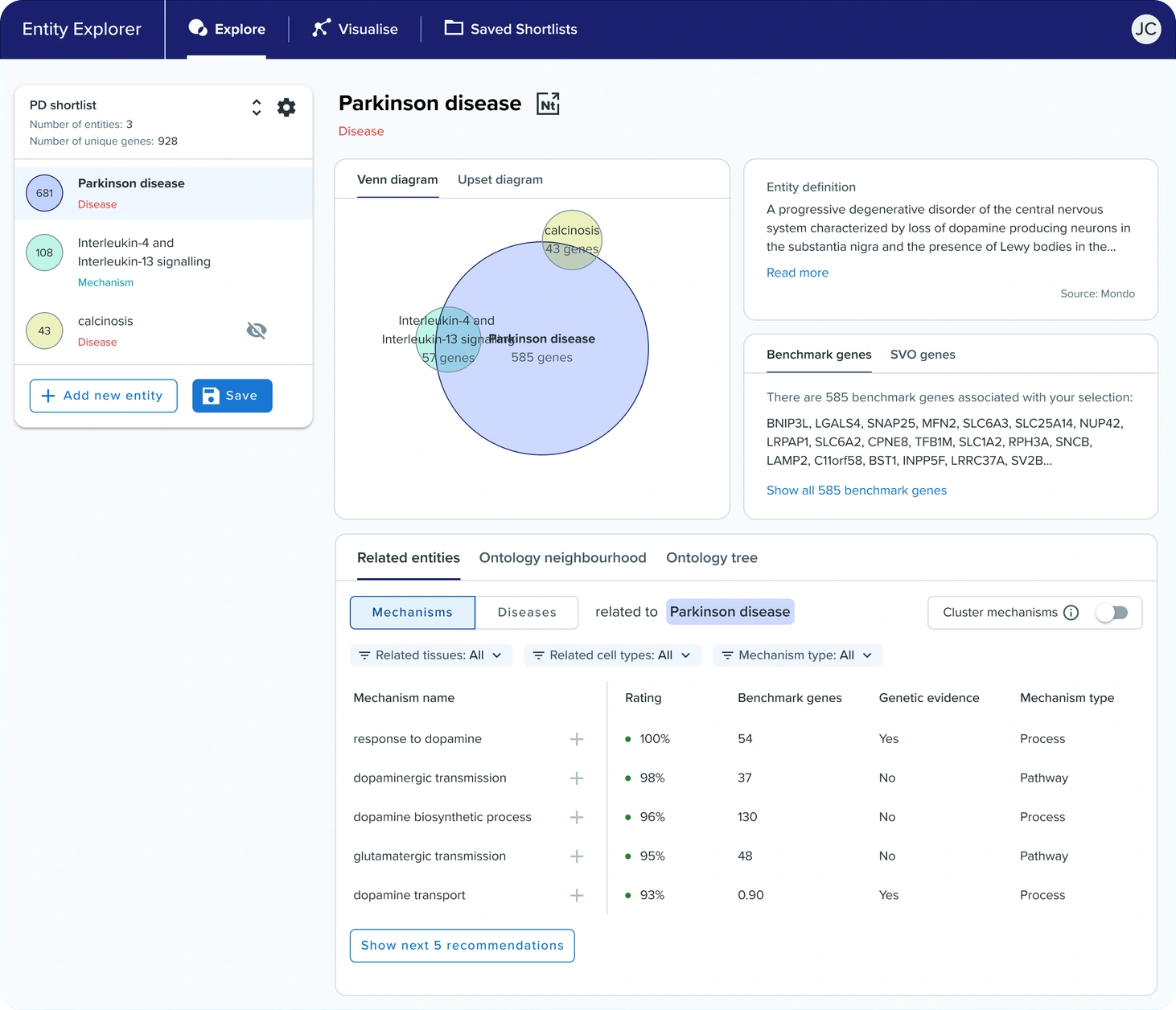Add dopaminergic transmission with plus icon
The image size is (1176, 1010).
click(577, 778)
